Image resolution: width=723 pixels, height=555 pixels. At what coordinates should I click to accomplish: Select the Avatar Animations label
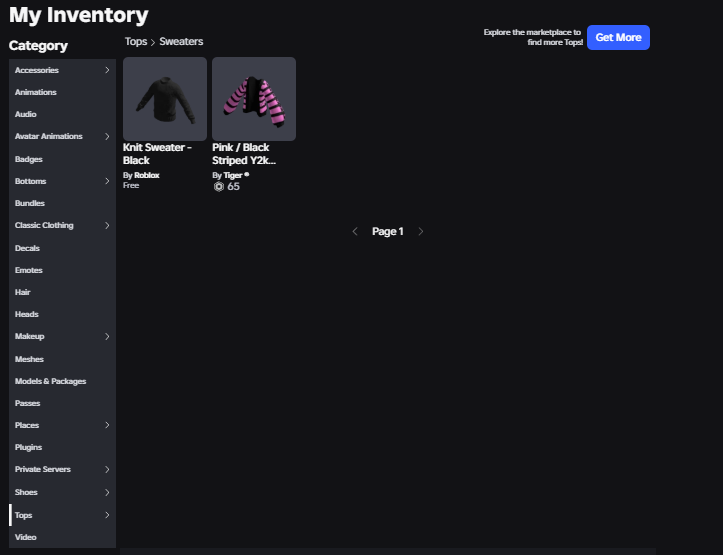[48, 136]
